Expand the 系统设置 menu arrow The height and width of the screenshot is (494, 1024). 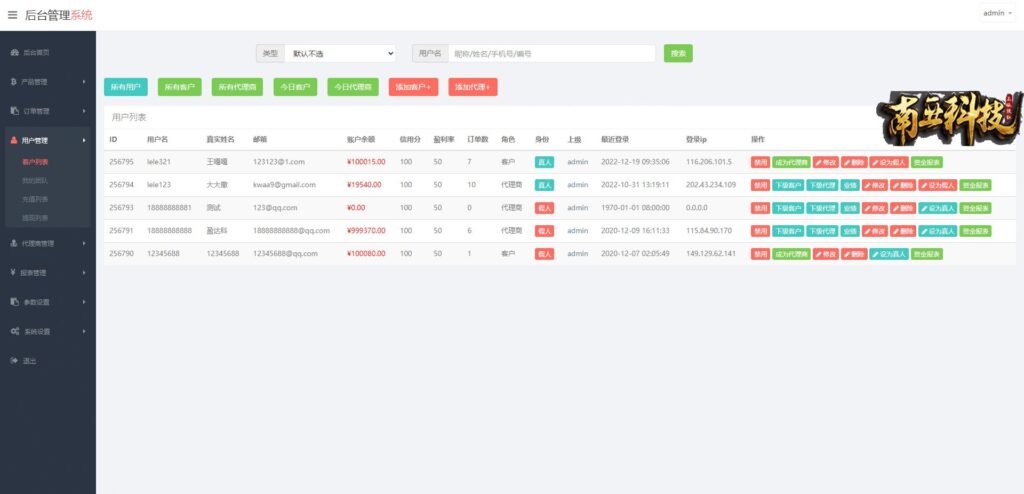[84, 331]
